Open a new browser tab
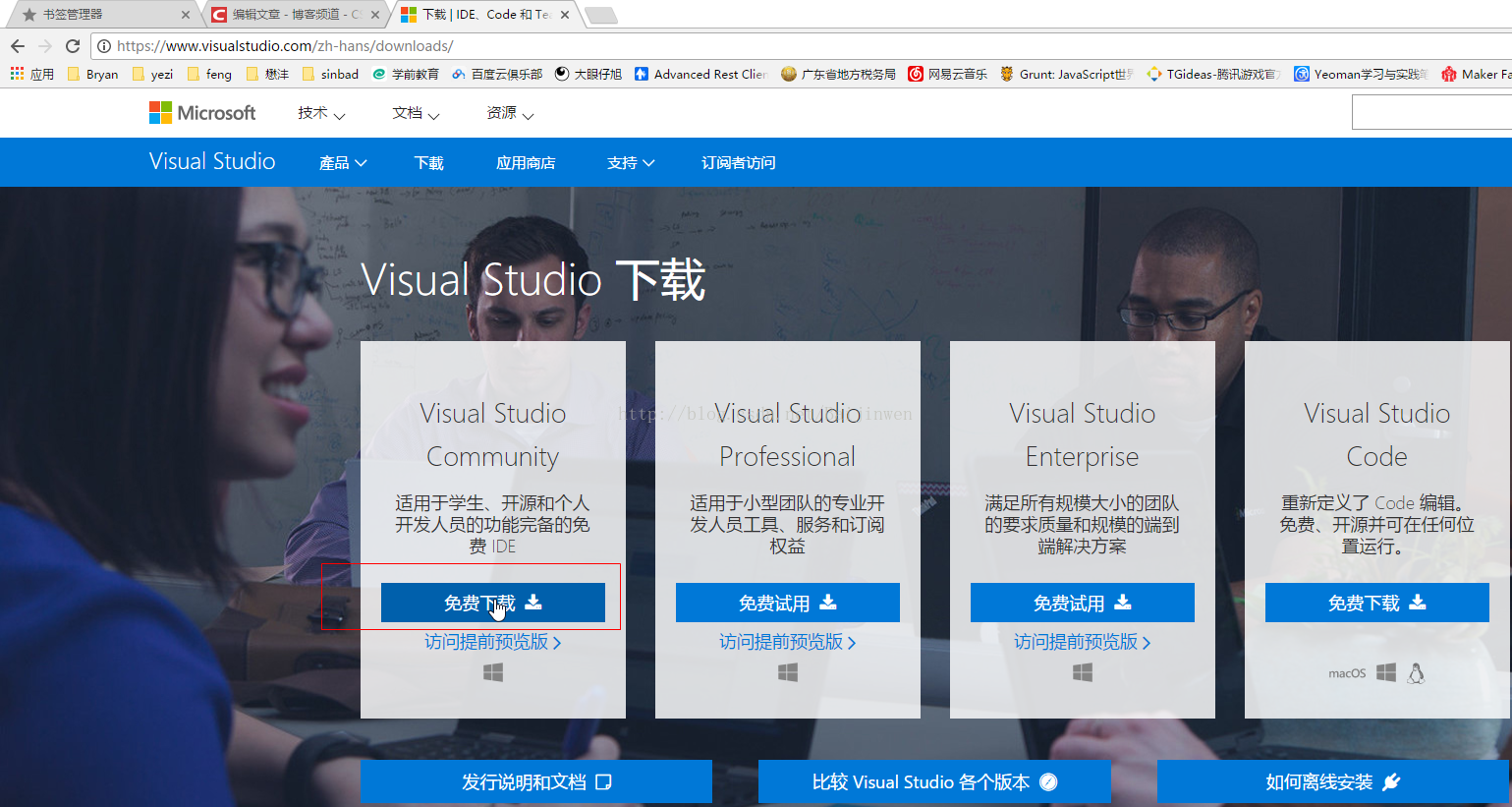The width and height of the screenshot is (1512, 807). 600,15
